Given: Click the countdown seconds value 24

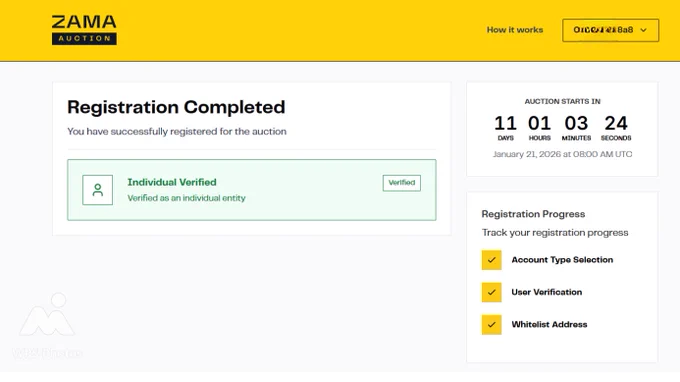Looking at the screenshot, I should [x=616, y=124].
